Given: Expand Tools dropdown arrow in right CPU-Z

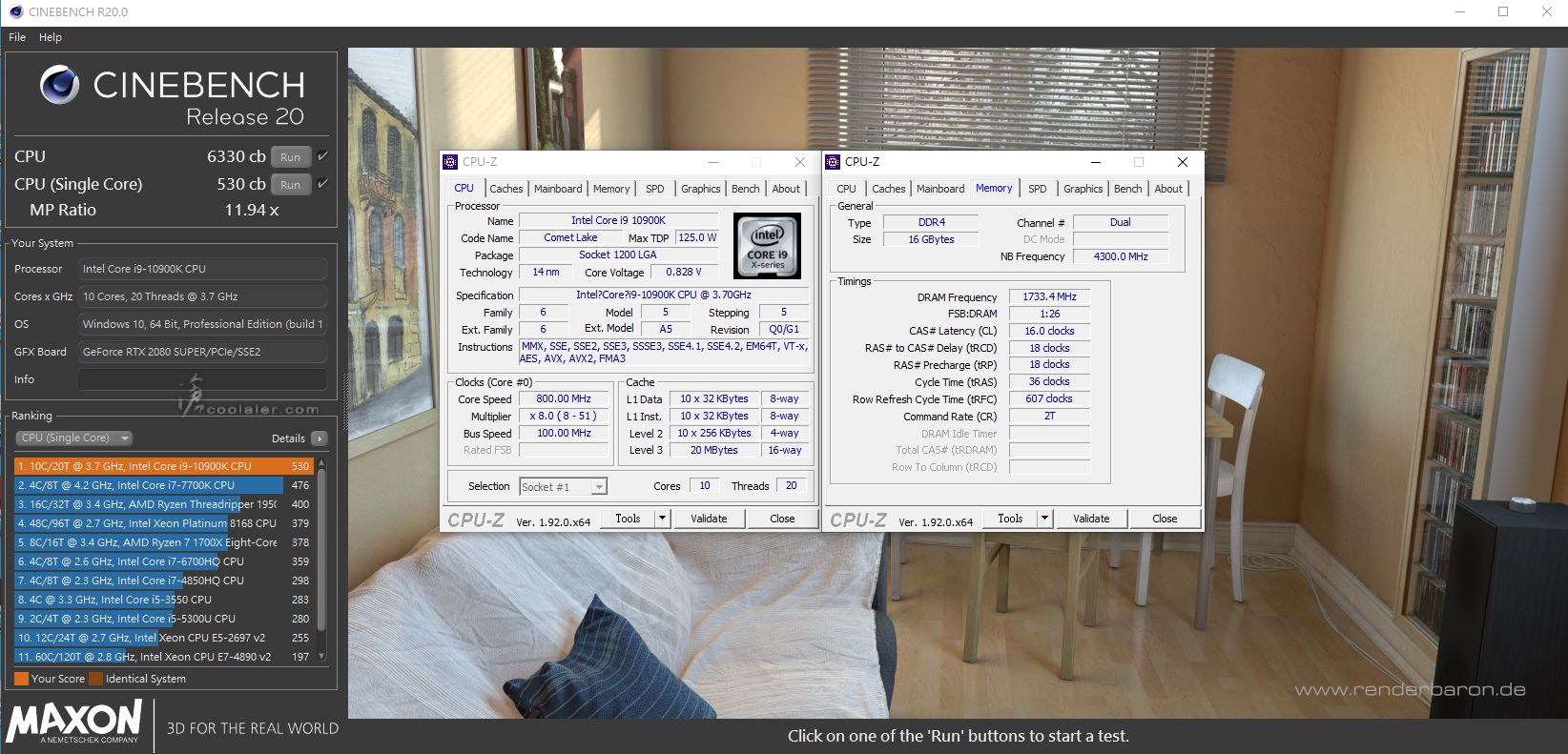Looking at the screenshot, I should [x=1044, y=519].
